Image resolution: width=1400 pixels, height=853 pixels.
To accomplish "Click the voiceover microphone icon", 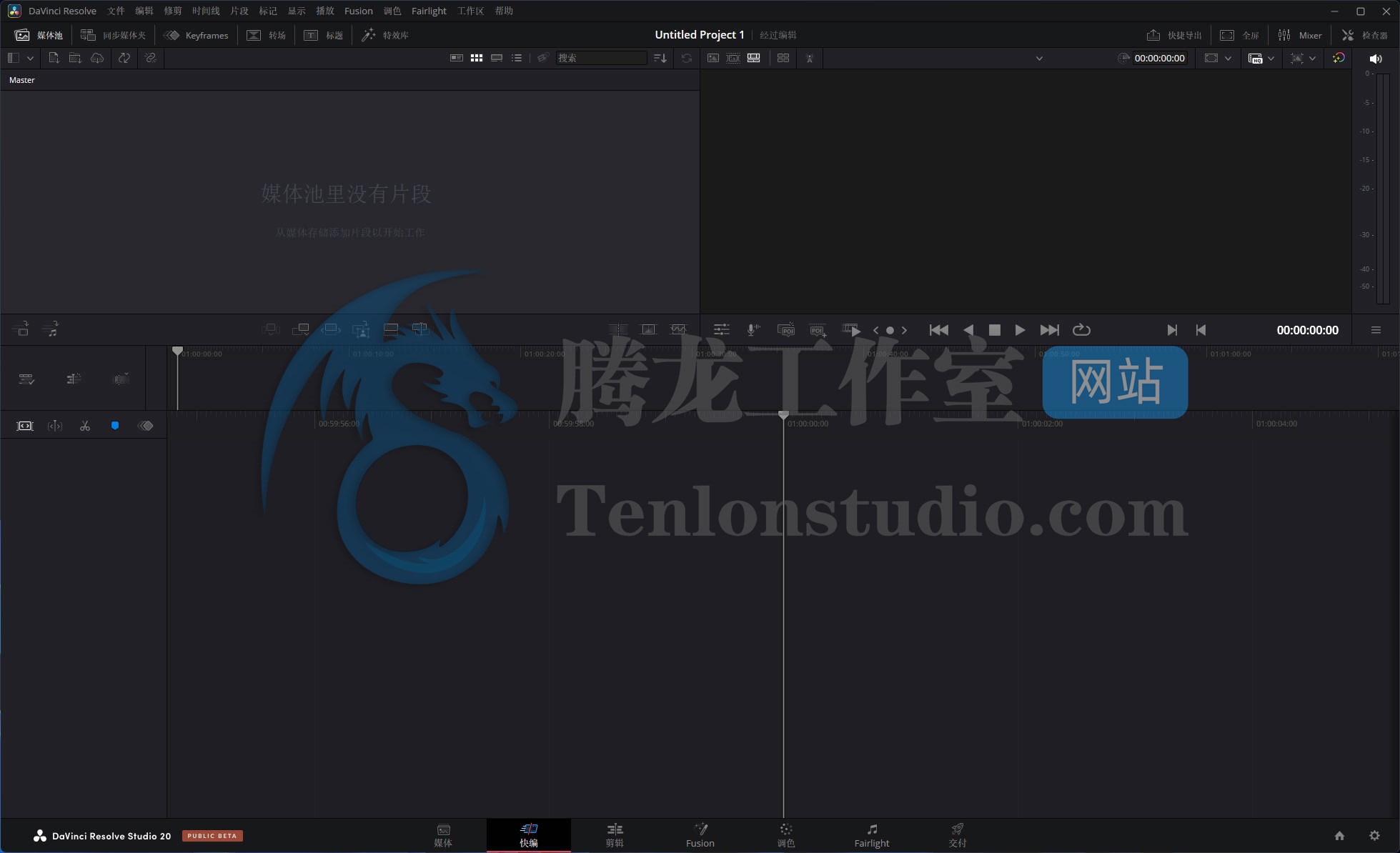I will pyautogui.click(x=752, y=330).
